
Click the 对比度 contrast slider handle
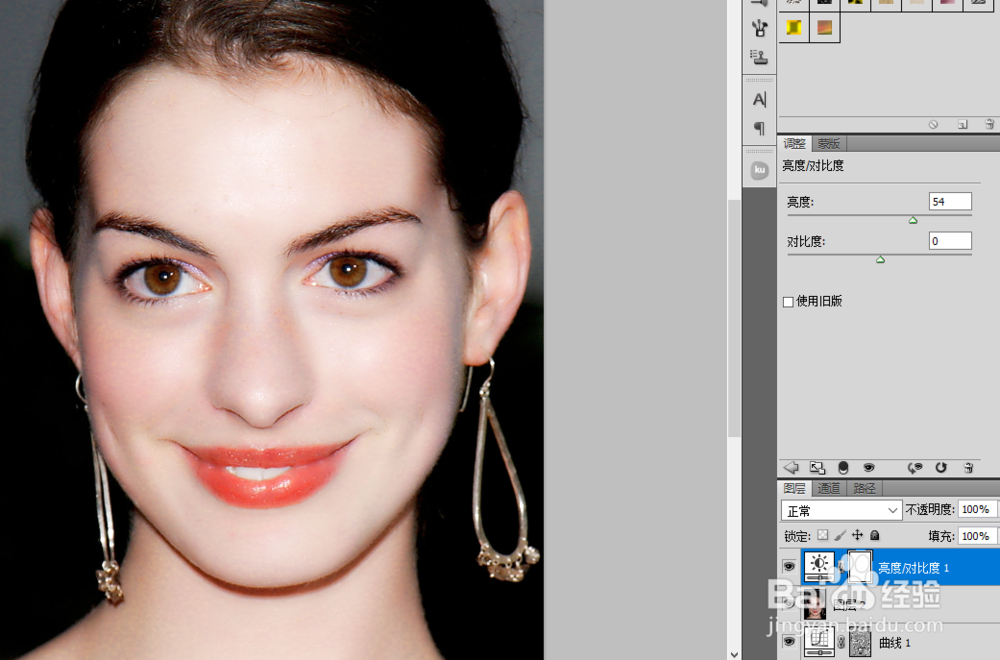point(880,260)
